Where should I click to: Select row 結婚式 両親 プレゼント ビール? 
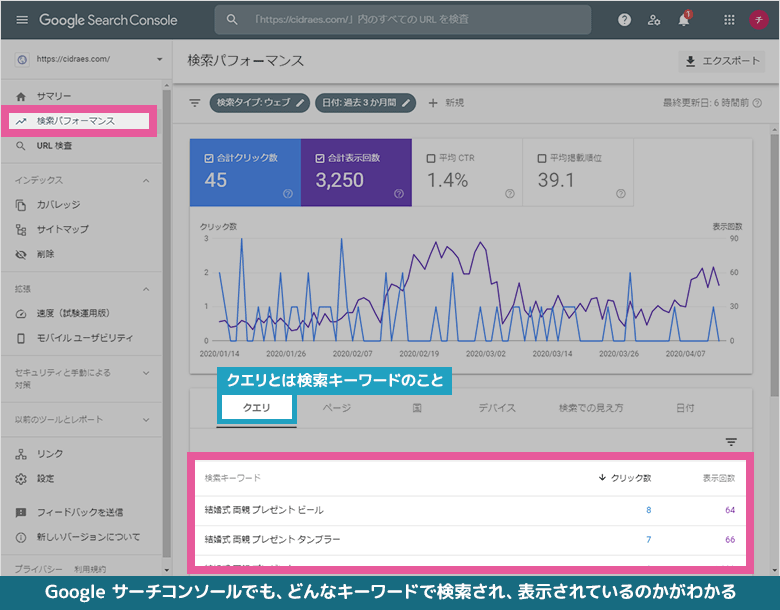point(471,510)
